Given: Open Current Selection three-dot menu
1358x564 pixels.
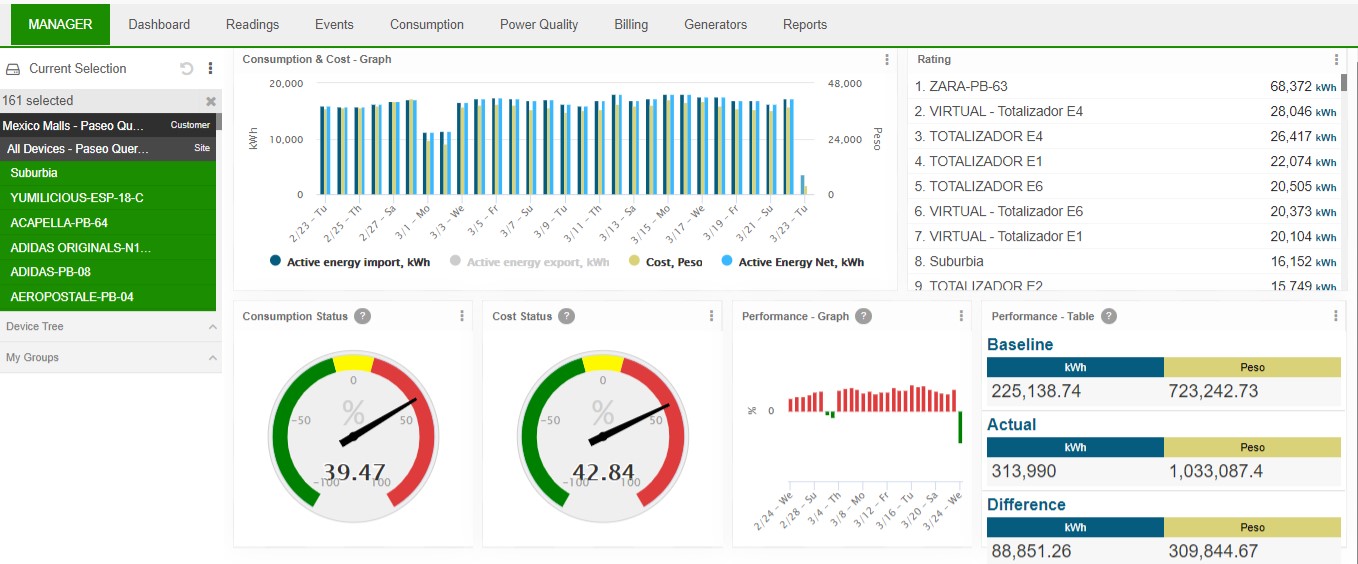Looking at the screenshot, I should (210, 69).
